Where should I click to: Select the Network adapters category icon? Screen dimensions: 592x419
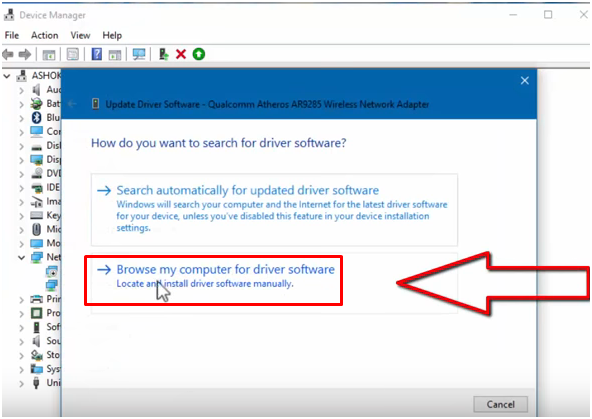tap(37, 257)
